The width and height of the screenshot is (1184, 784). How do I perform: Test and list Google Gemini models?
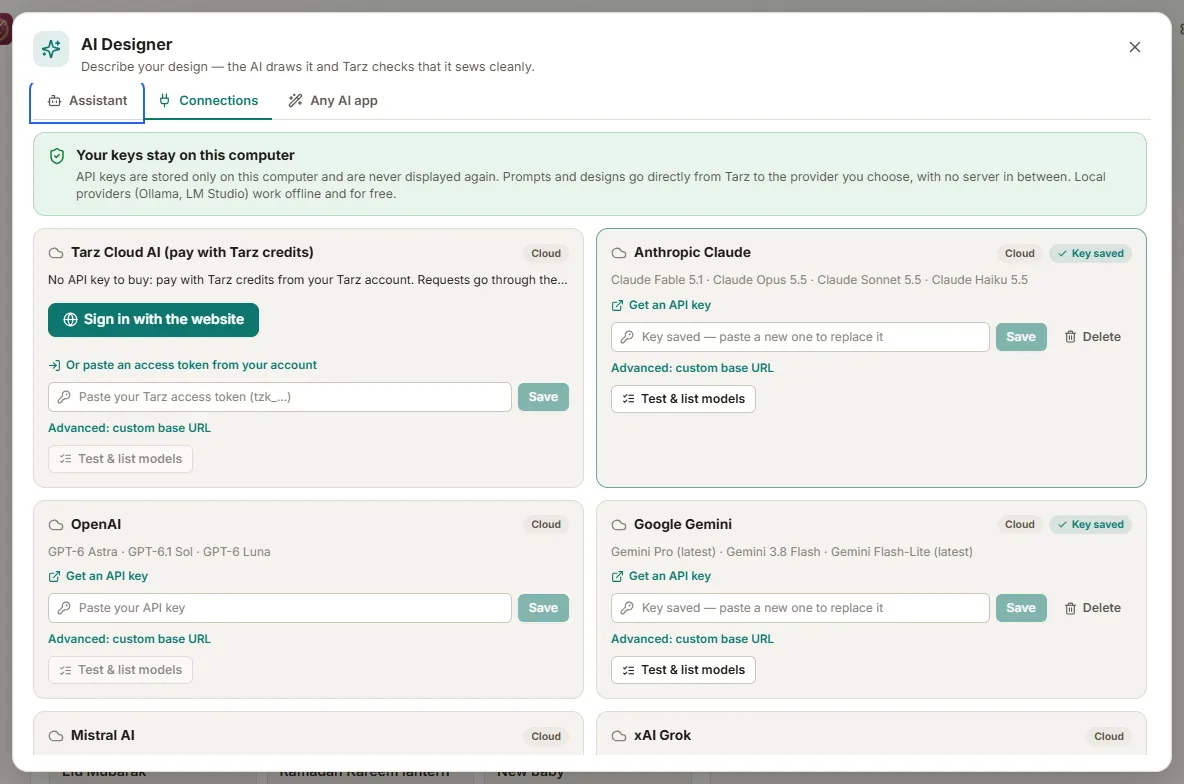683,670
